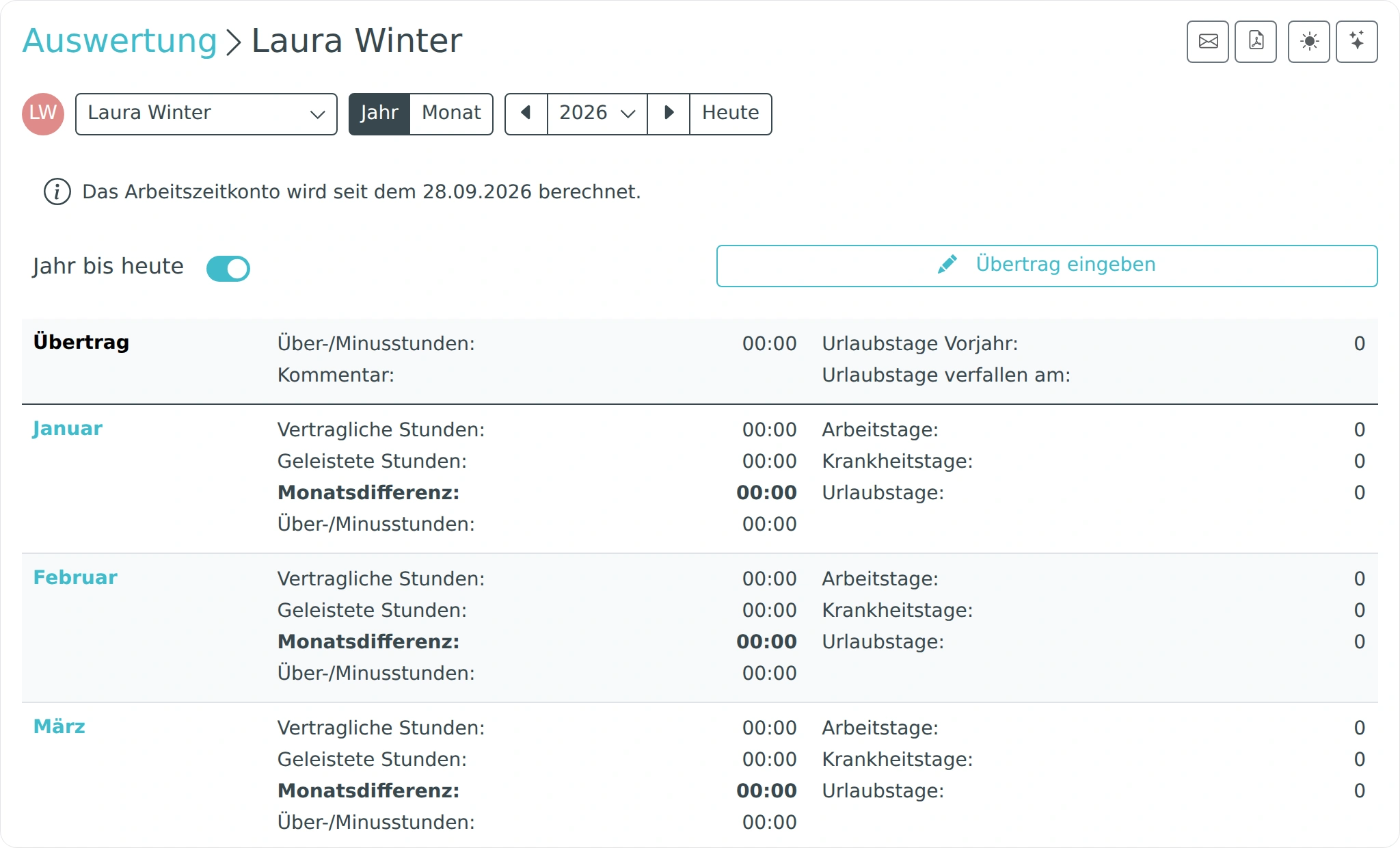
Task: Open the Februar month link
Action: click(75, 578)
